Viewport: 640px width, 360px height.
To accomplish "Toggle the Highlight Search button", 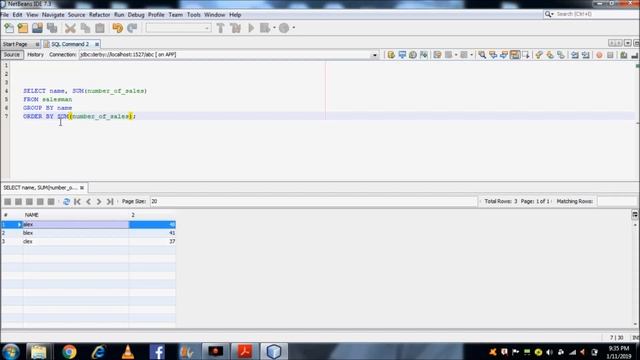I will [x=515, y=55].
